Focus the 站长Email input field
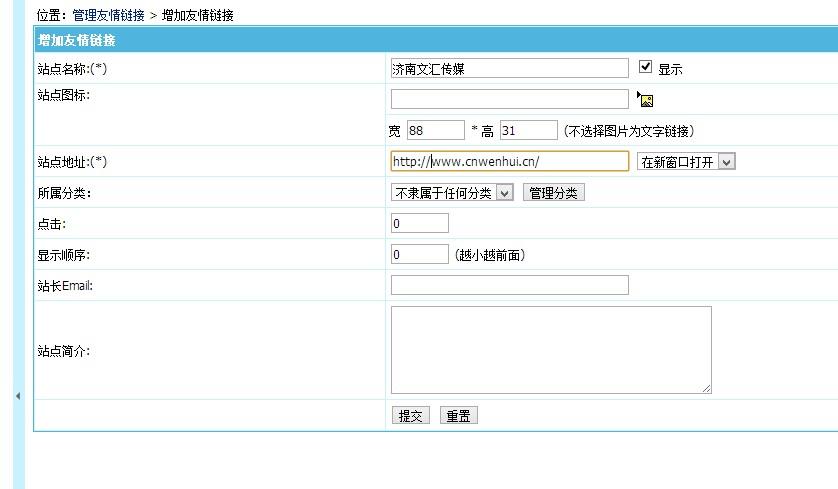Image resolution: width=838 pixels, height=489 pixels. (x=509, y=285)
